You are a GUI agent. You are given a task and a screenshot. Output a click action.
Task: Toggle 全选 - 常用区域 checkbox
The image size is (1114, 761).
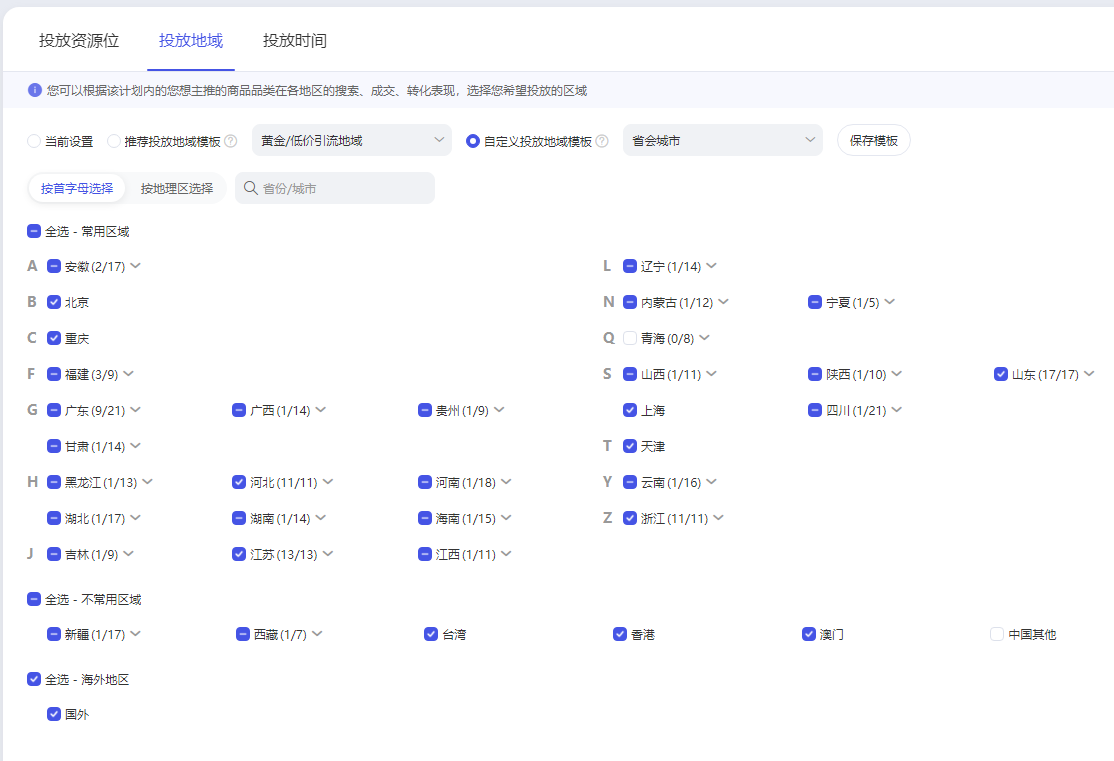34,231
